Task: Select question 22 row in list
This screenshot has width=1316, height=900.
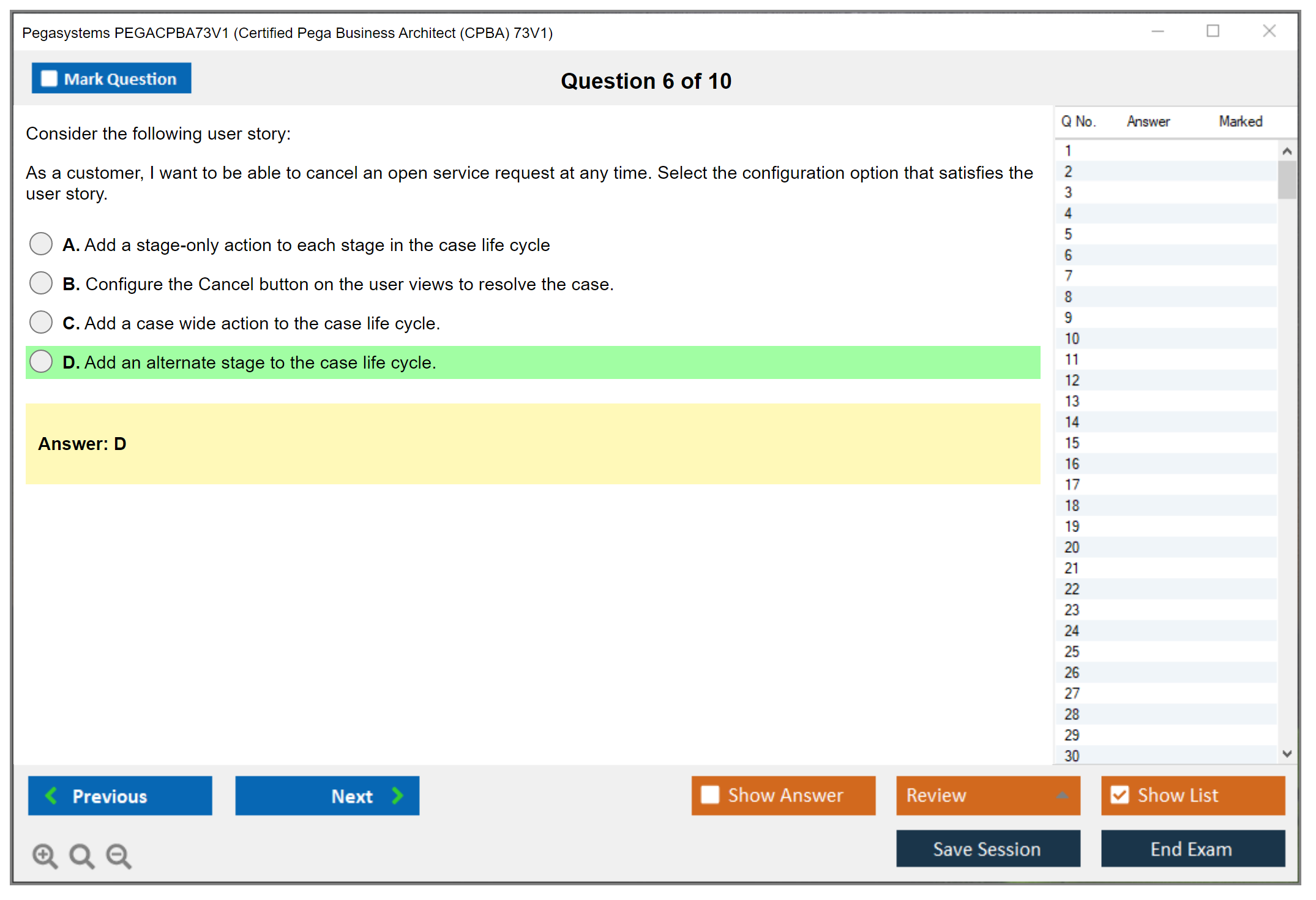Action: pos(1072,589)
